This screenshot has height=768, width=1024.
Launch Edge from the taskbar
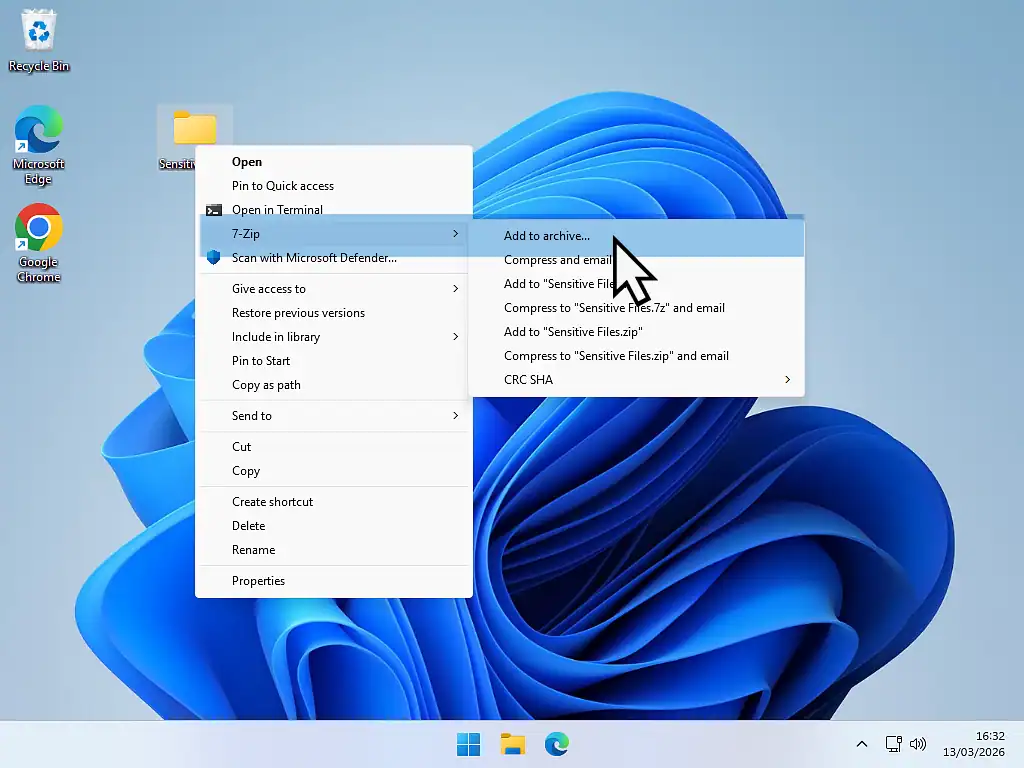(x=556, y=744)
